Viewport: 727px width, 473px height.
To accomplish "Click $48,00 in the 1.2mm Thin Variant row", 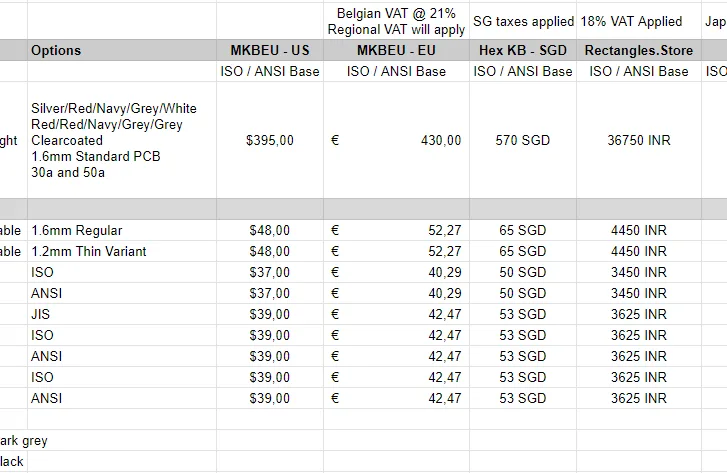I will tap(270, 251).
